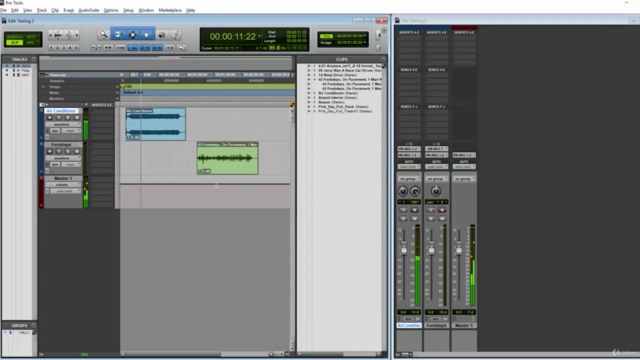
Task: Open the Edit menu
Action: pyautogui.click(x=15, y=10)
